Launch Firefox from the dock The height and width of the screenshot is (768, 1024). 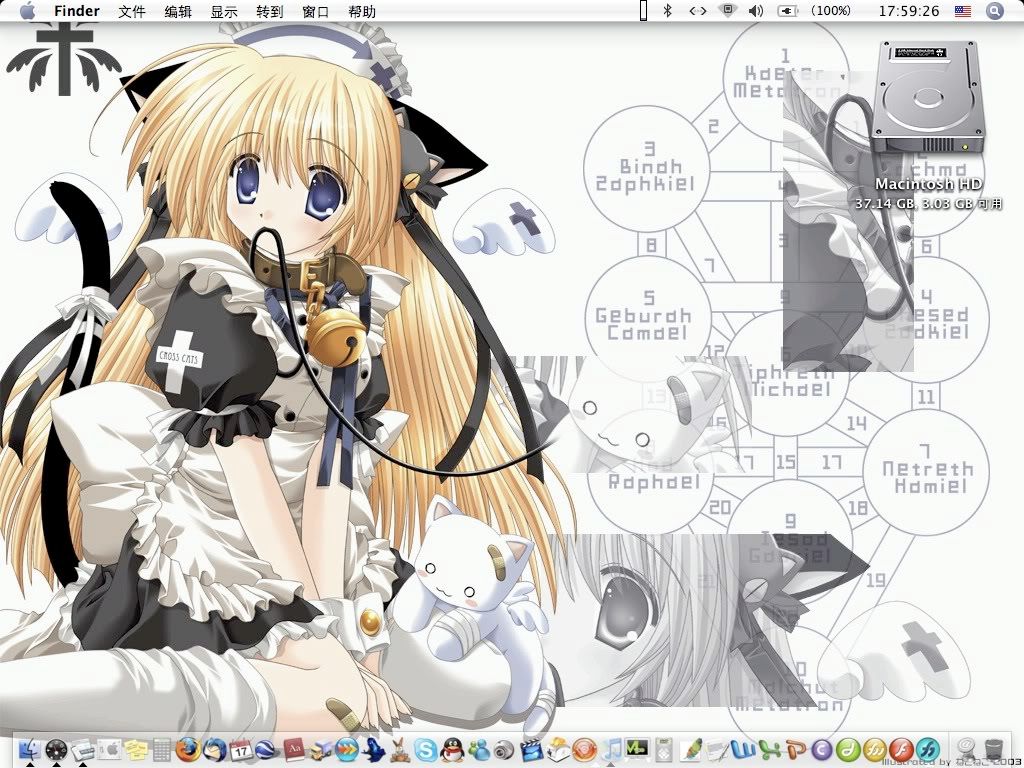[x=188, y=749]
